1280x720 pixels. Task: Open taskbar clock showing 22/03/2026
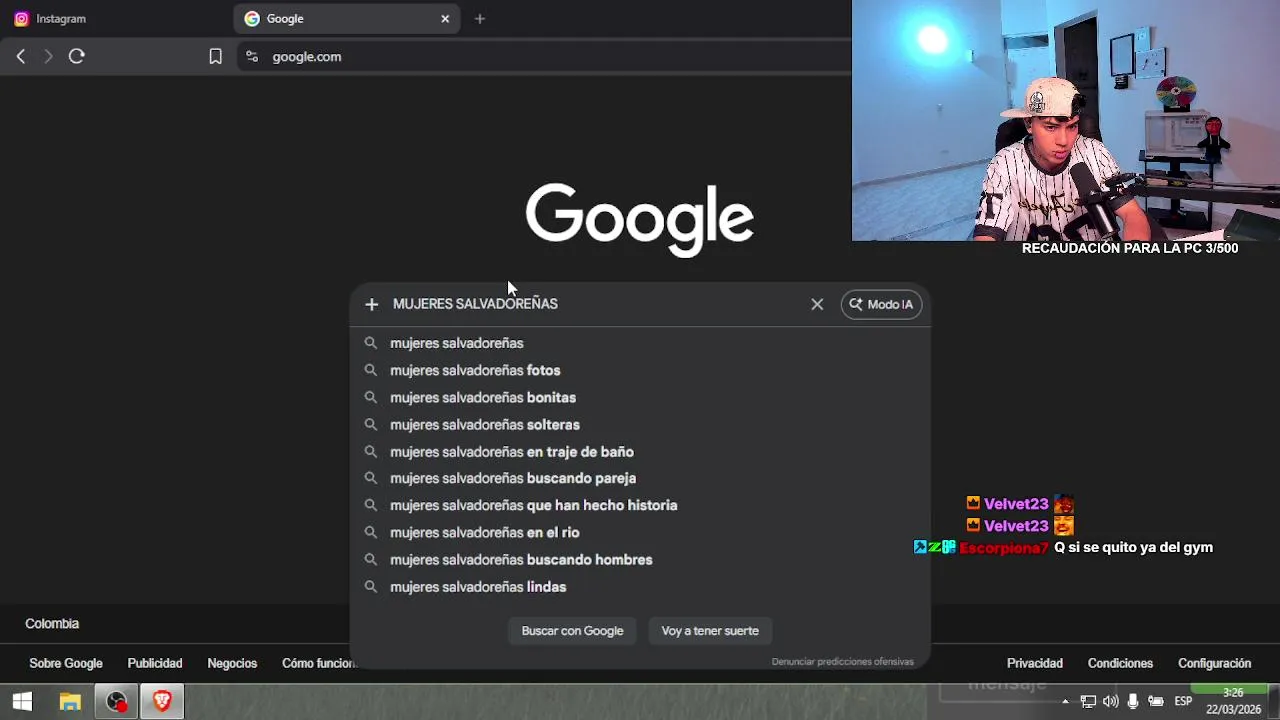tap(1233, 701)
